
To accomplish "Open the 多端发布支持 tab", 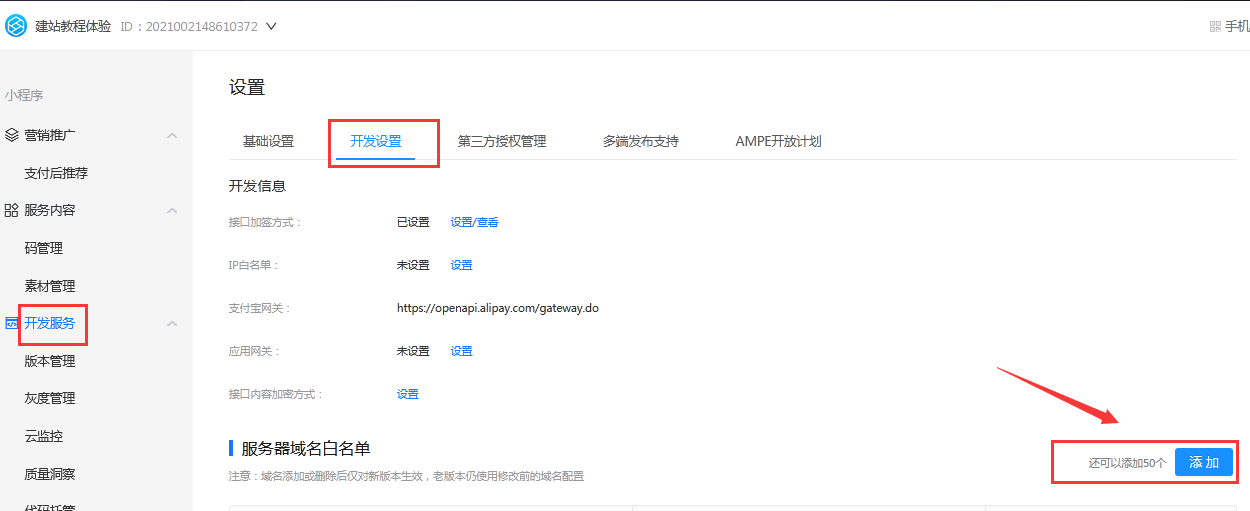I will pos(640,141).
